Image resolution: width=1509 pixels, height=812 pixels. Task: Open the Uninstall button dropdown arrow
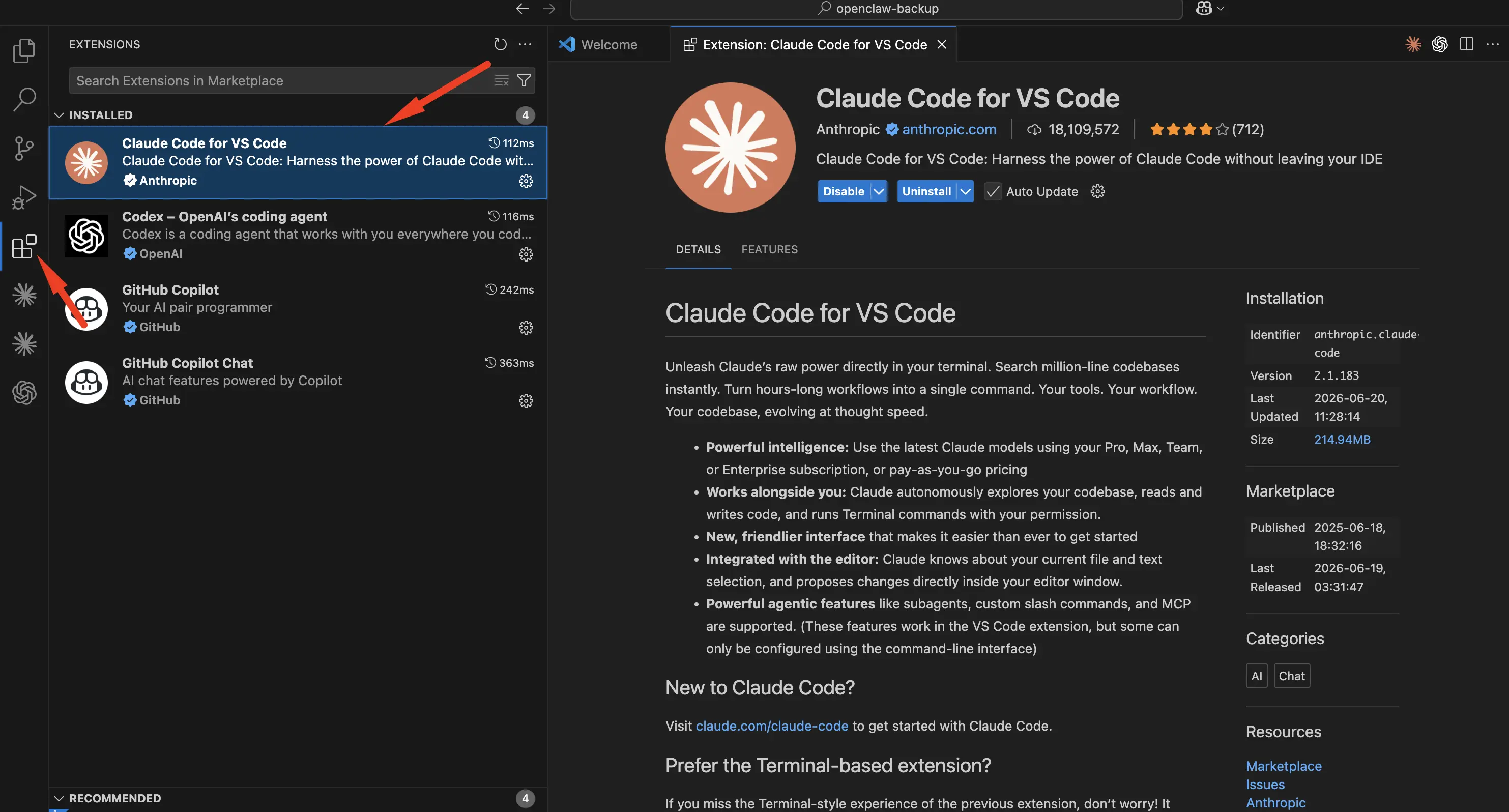pyautogui.click(x=966, y=192)
